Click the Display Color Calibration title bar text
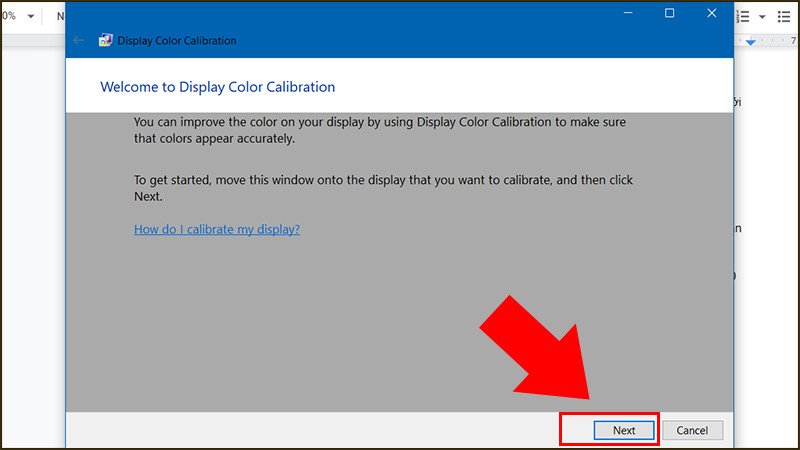The image size is (800, 450). click(177, 41)
